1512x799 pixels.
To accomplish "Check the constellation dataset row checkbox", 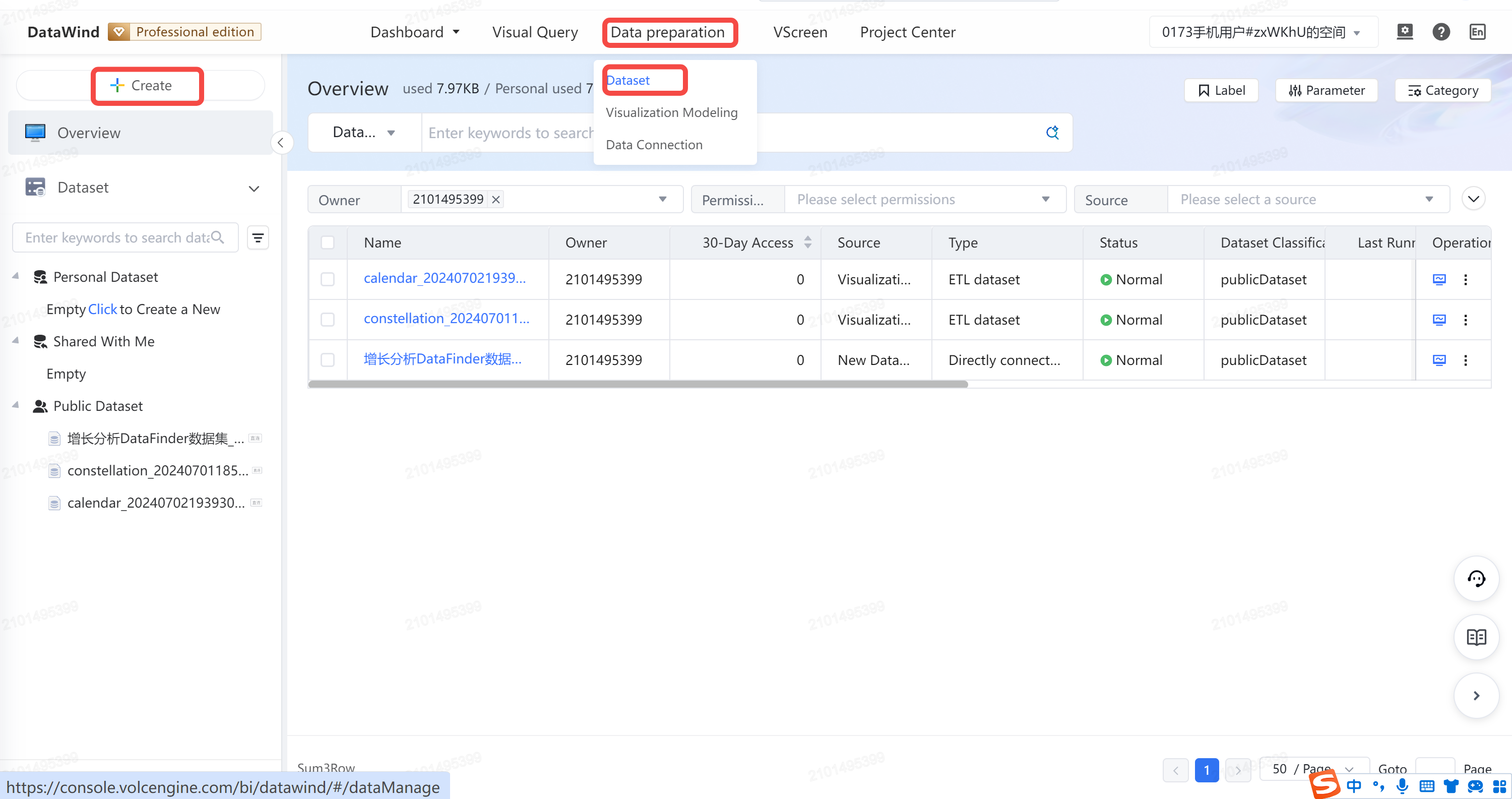I will click(x=328, y=320).
